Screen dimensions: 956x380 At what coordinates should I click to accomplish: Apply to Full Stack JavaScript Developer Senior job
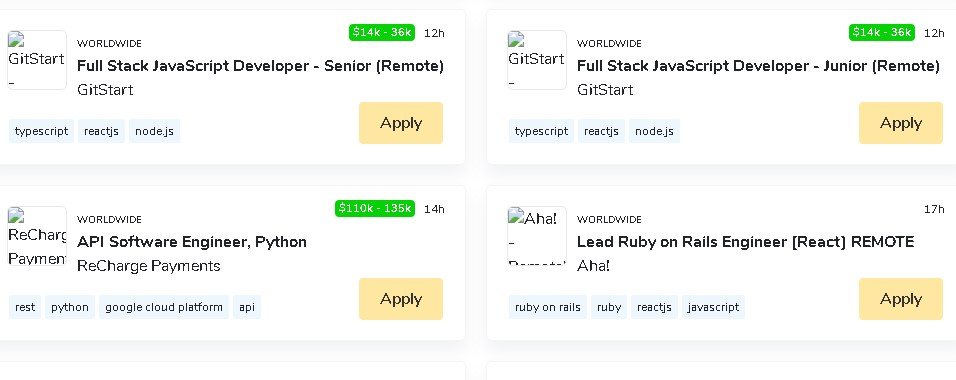coord(401,123)
